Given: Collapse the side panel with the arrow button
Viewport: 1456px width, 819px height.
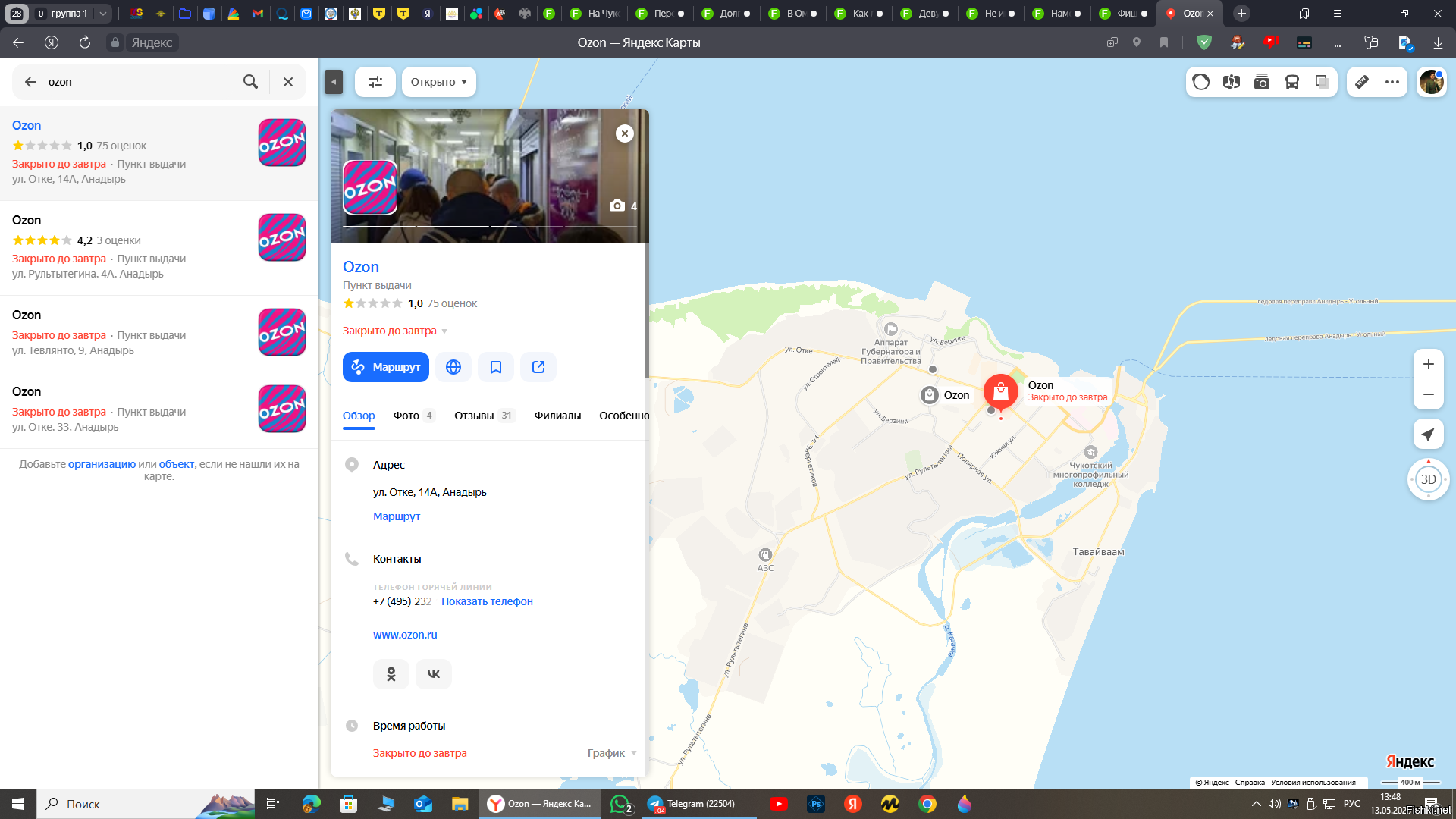Looking at the screenshot, I should [334, 82].
